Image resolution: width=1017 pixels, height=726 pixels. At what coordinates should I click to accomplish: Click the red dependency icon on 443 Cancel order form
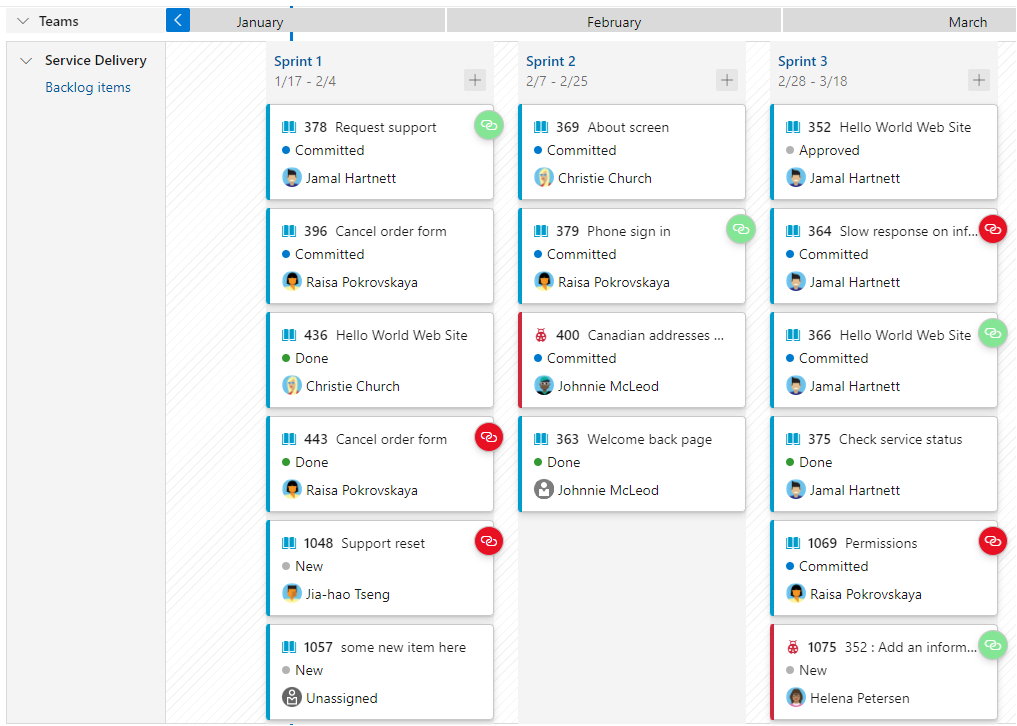tap(488, 437)
